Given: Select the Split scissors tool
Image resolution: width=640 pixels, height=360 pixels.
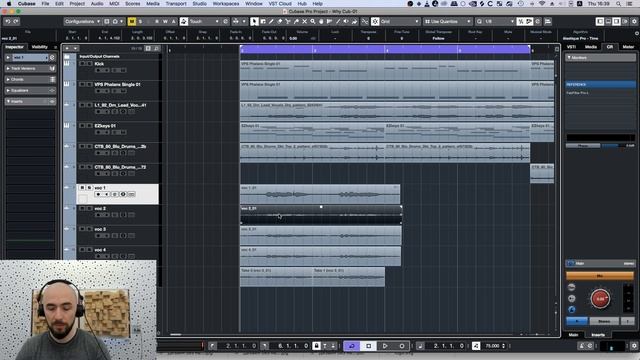Looking at the screenshot, I should [288, 21].
